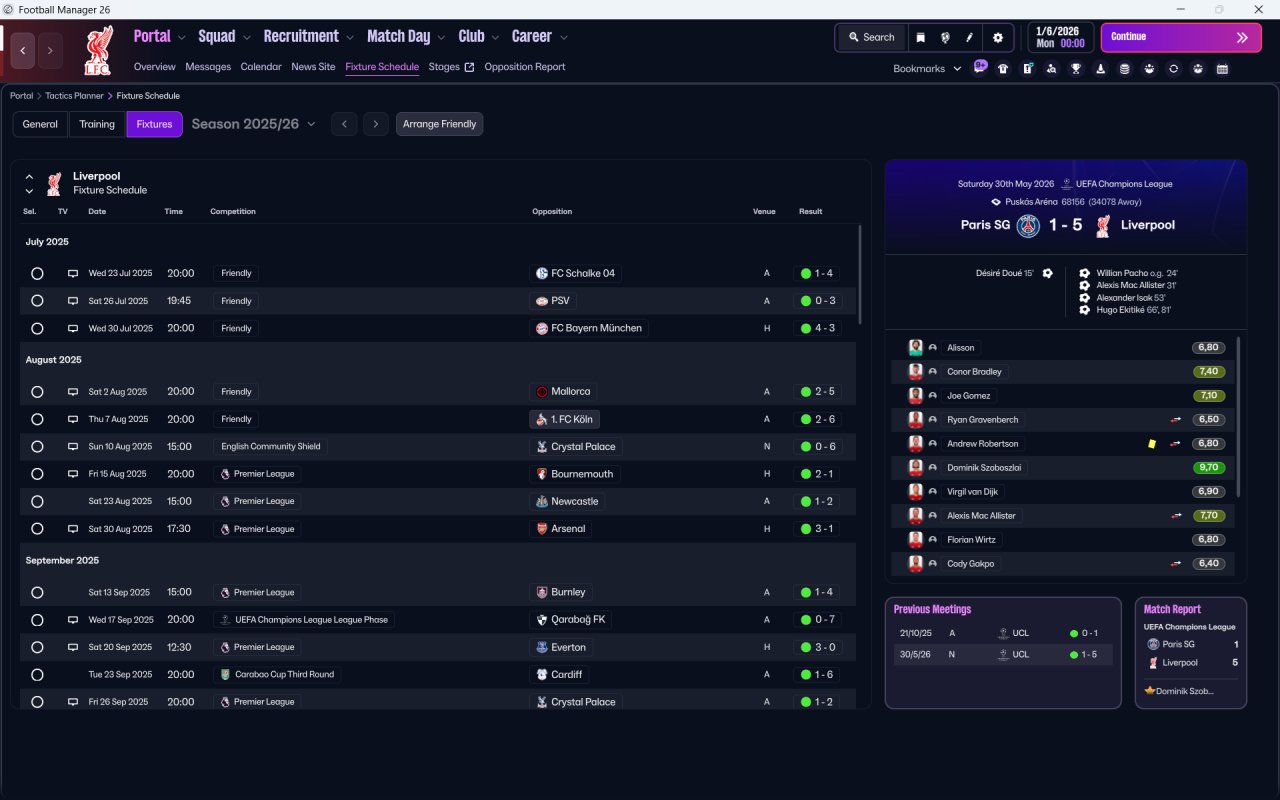Go to the Overview tab
This screenshot has height=800, width=1280.
click(x=155, y=67)
